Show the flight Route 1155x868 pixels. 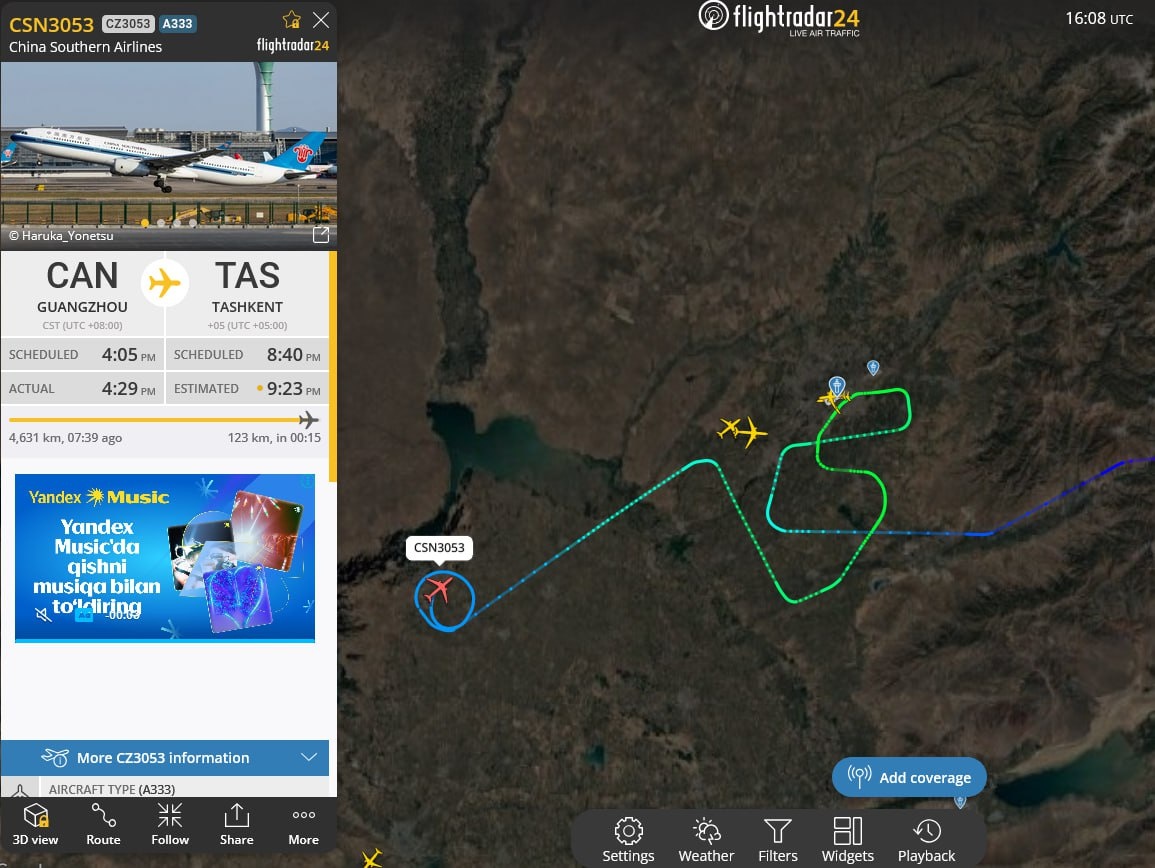pos(103,825)
